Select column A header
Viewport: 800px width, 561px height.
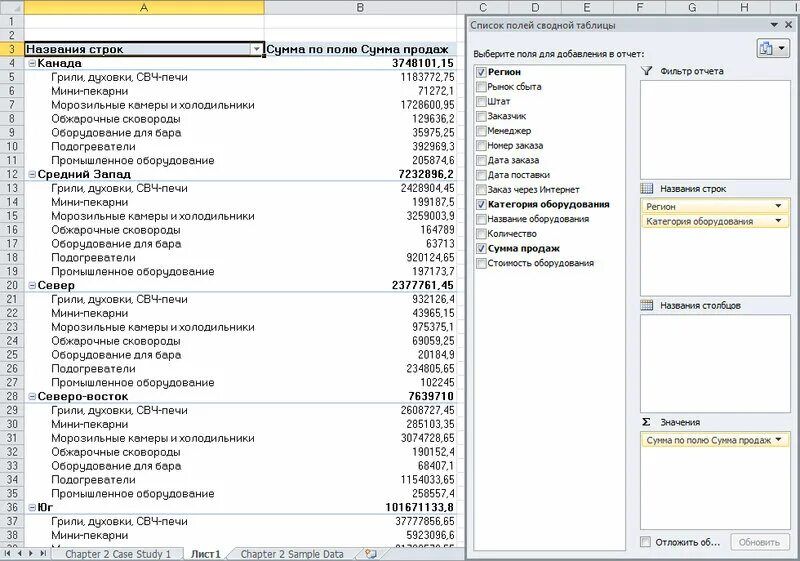pyautogui.click(x=144, y=7)
